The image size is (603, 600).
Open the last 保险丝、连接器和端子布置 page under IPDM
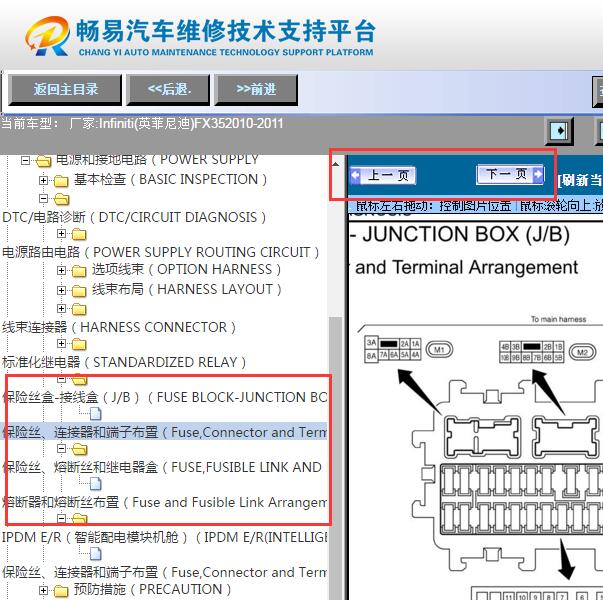(x=165, y=573)
